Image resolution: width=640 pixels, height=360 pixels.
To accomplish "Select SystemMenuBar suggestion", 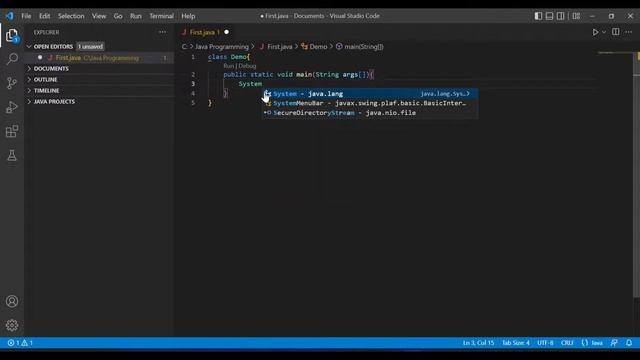I will [370, 103].
